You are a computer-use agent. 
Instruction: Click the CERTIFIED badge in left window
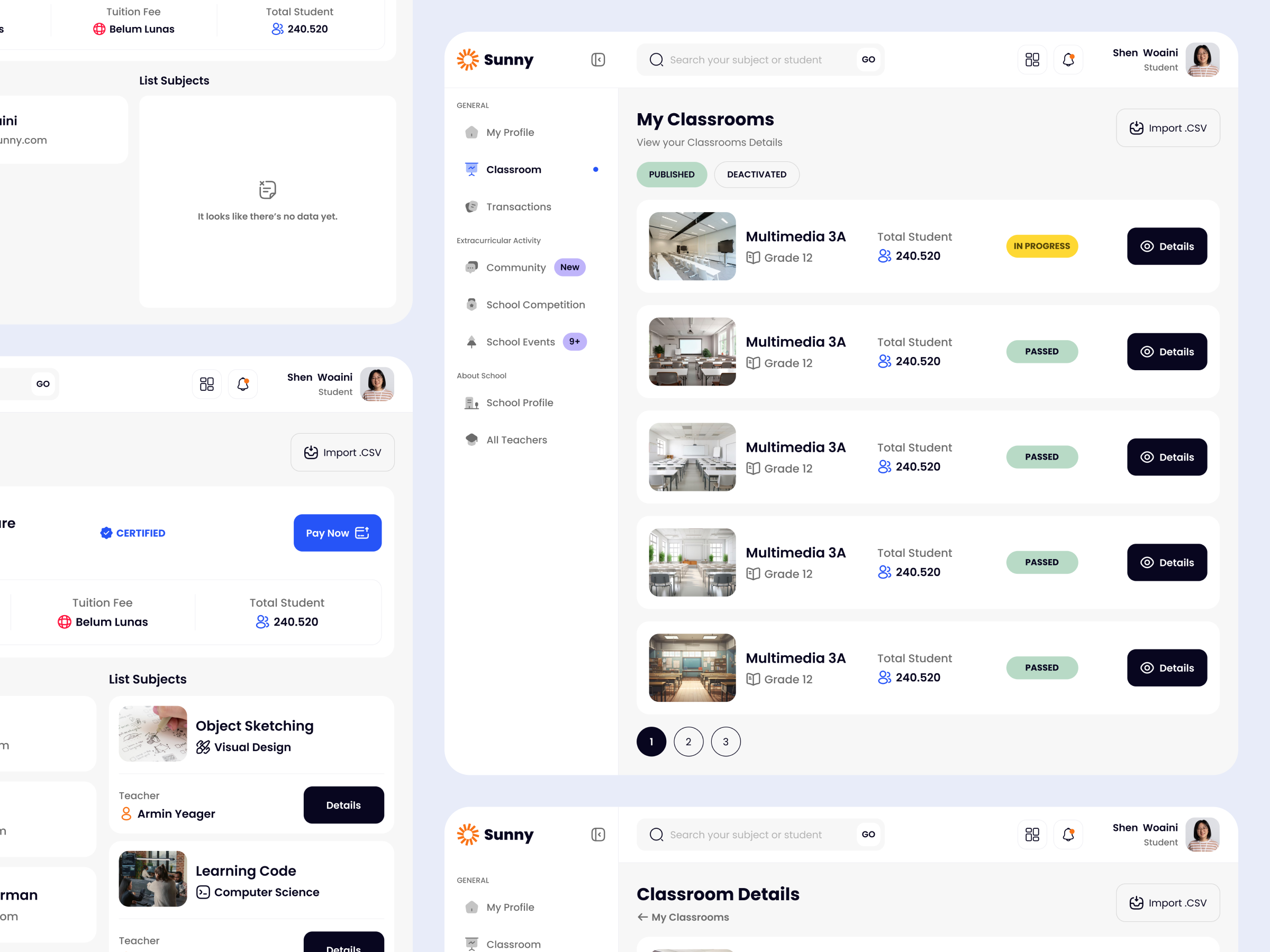pos(133,533)
